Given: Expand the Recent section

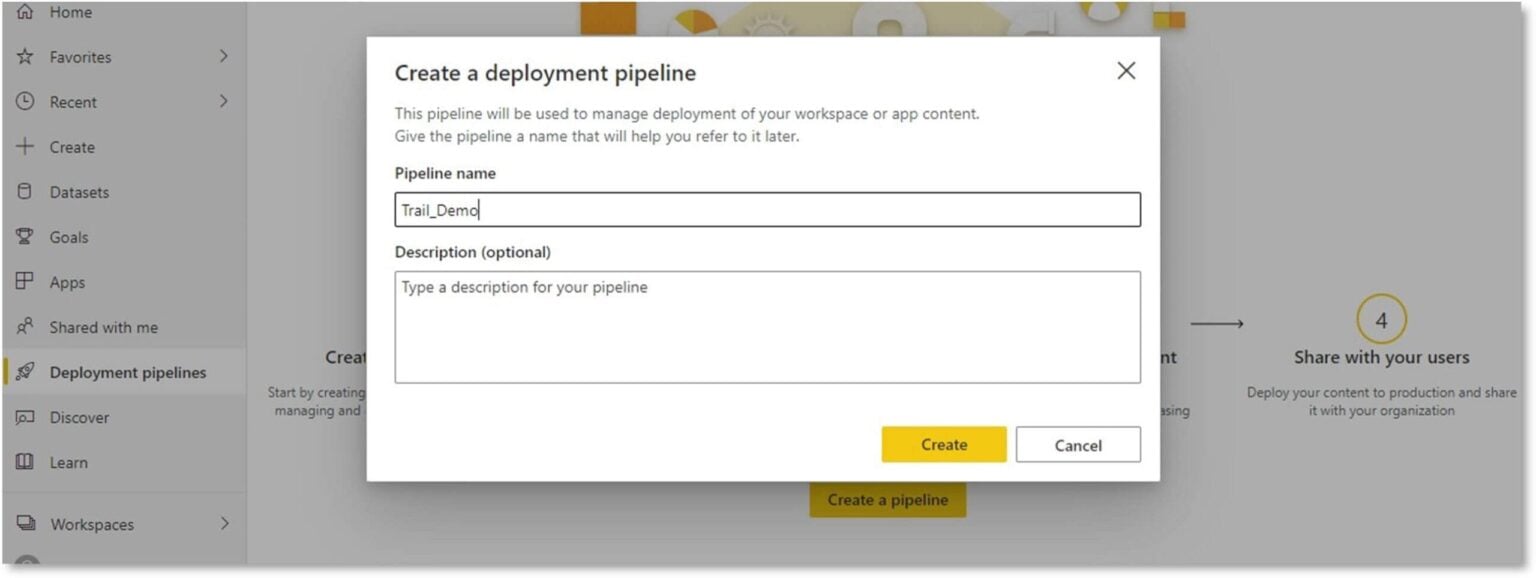Looking at the screenshot, I should point(222,102).
